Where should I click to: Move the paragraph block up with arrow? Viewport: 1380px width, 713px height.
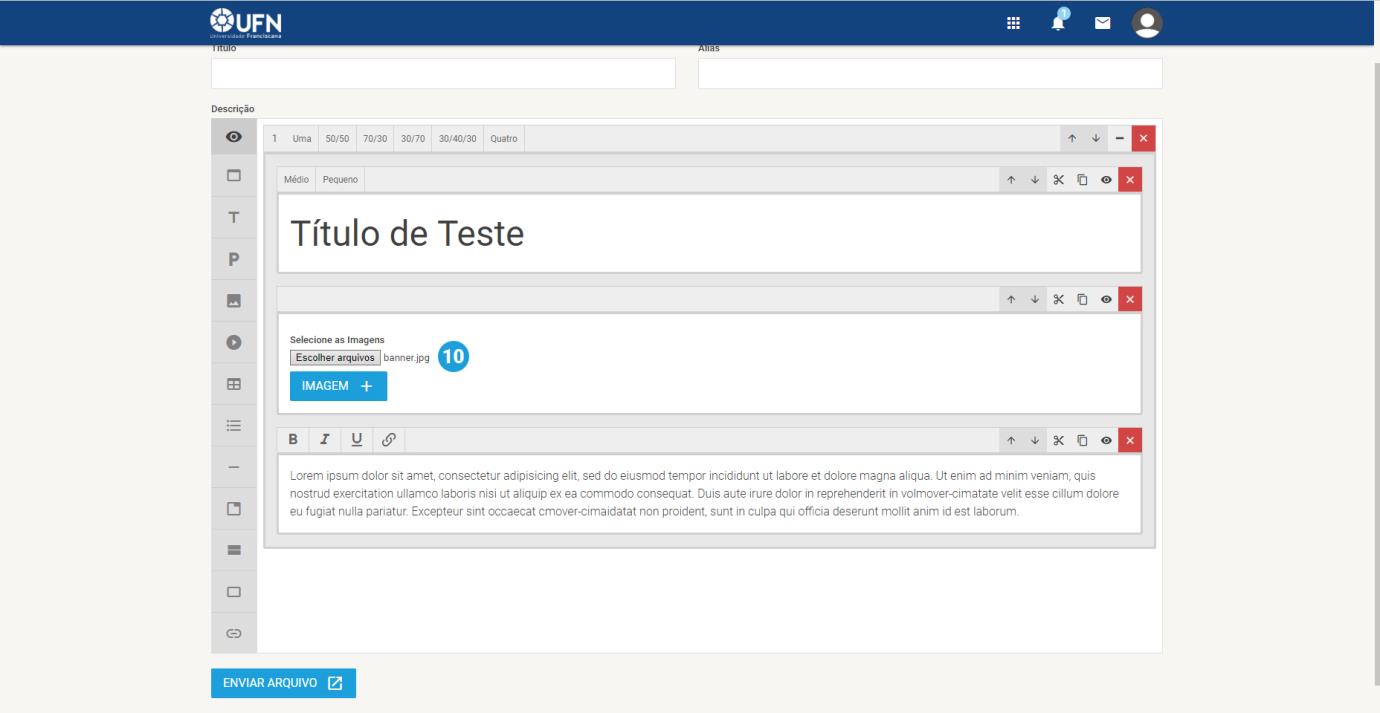click(1010, 440)
